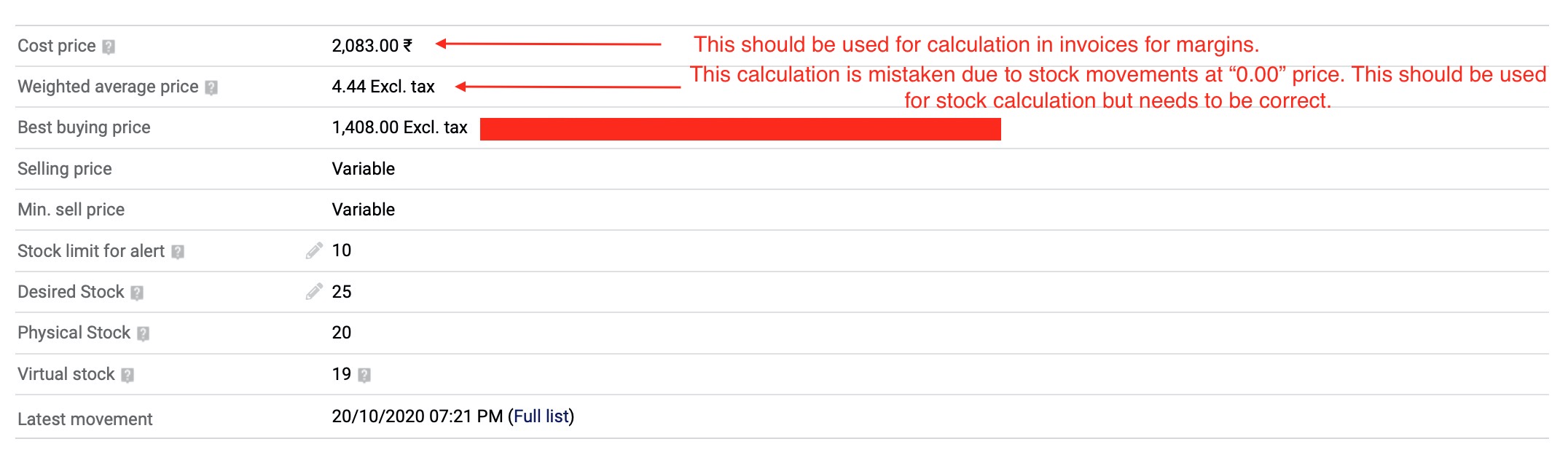Click the help icon beside virtual stock value 19
The height and width of the screenshot is (463, 1568).
tap(366, 374)
